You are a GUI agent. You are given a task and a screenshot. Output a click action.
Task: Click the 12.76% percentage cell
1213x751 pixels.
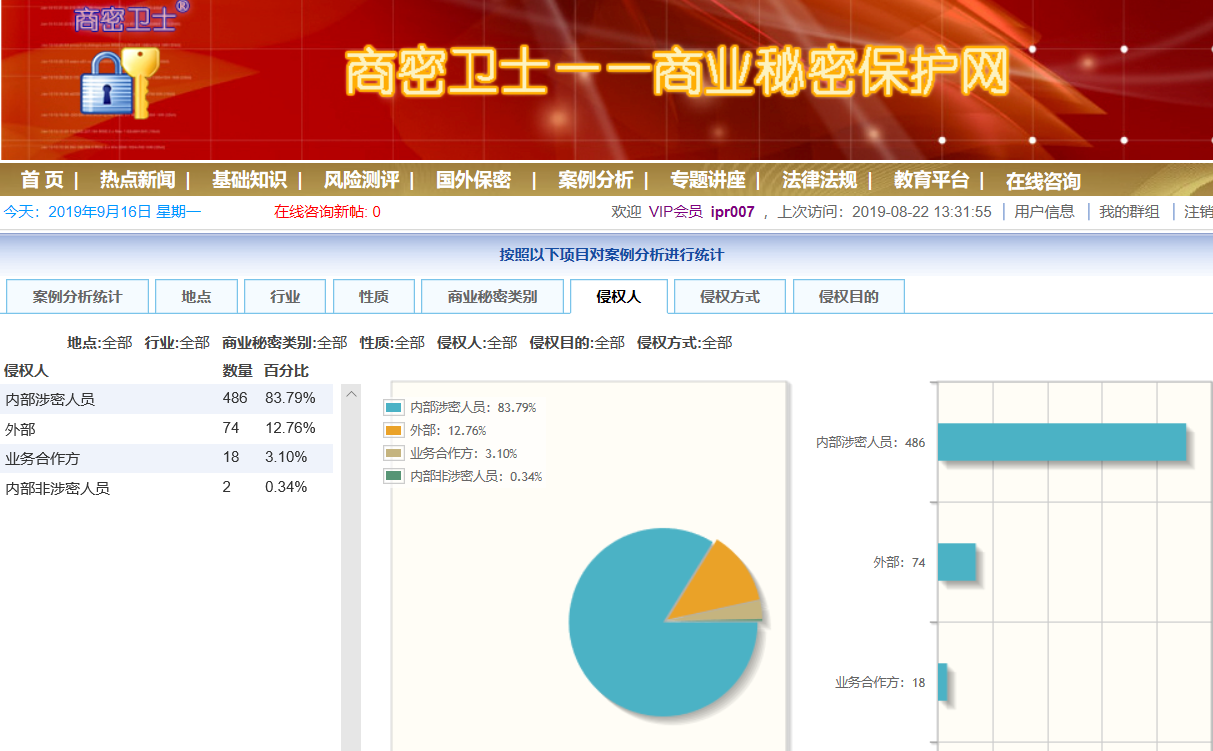[290, 428]
